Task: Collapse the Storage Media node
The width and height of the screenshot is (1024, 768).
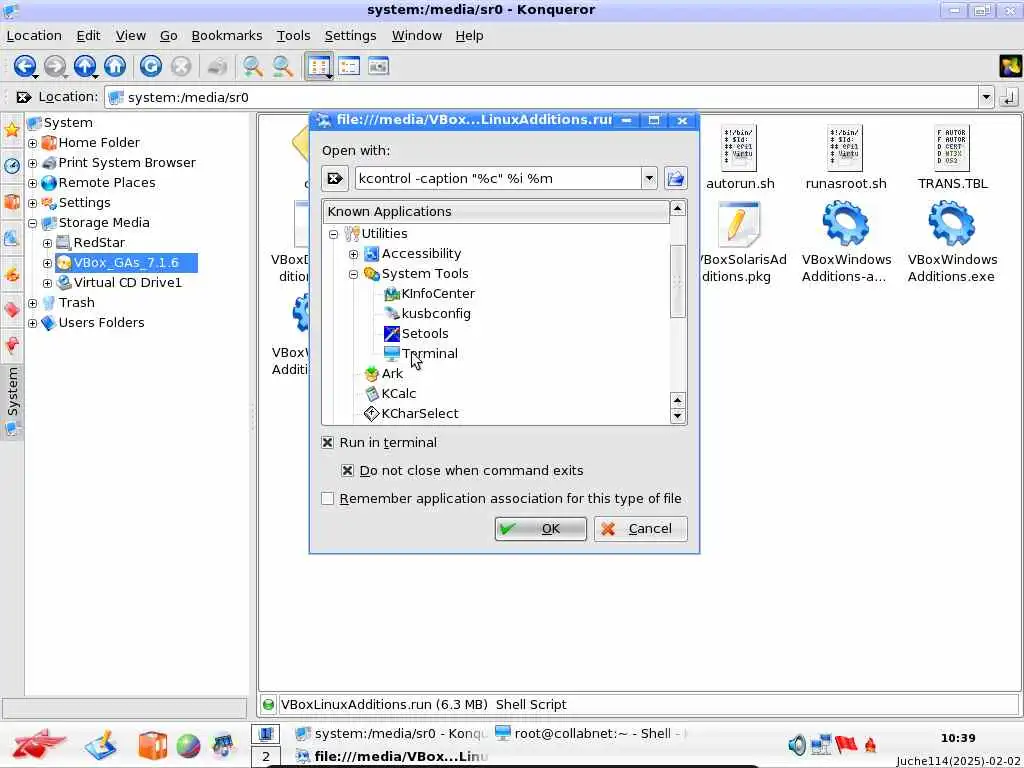Action: [x=33, y=223]
